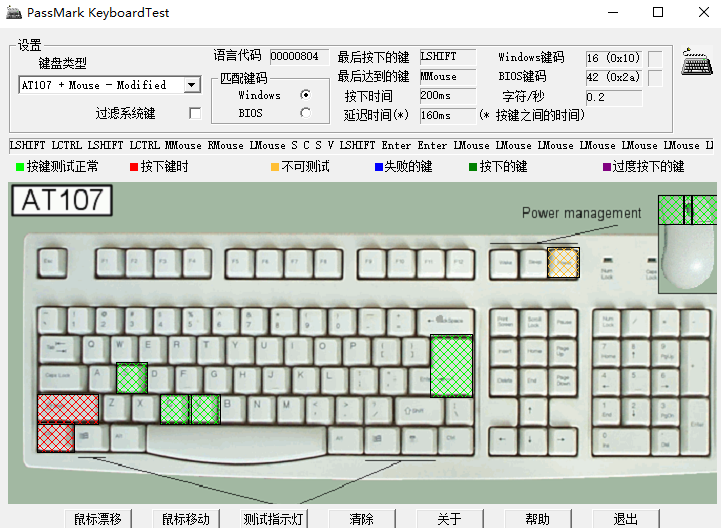Click the 帮助 button

pos(538,519)
